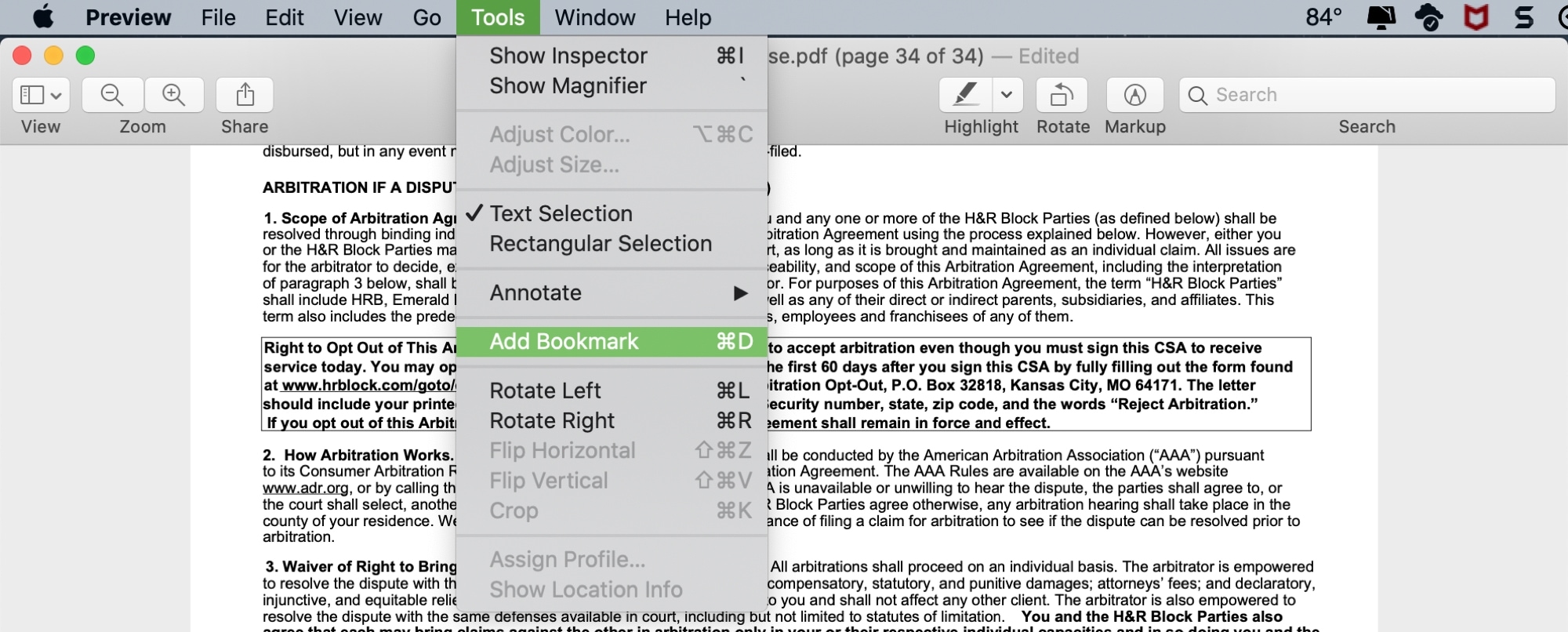Image resolution: width=1568 pixels, height=632 pixels.
Task: Open the Help menu
Action: pos(688,17)
